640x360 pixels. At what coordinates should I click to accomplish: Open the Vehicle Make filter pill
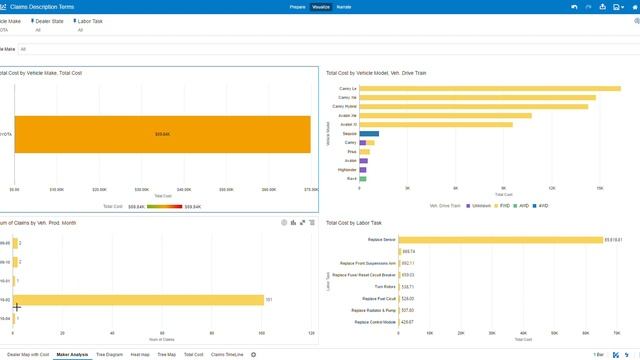(x=10, y=24)
